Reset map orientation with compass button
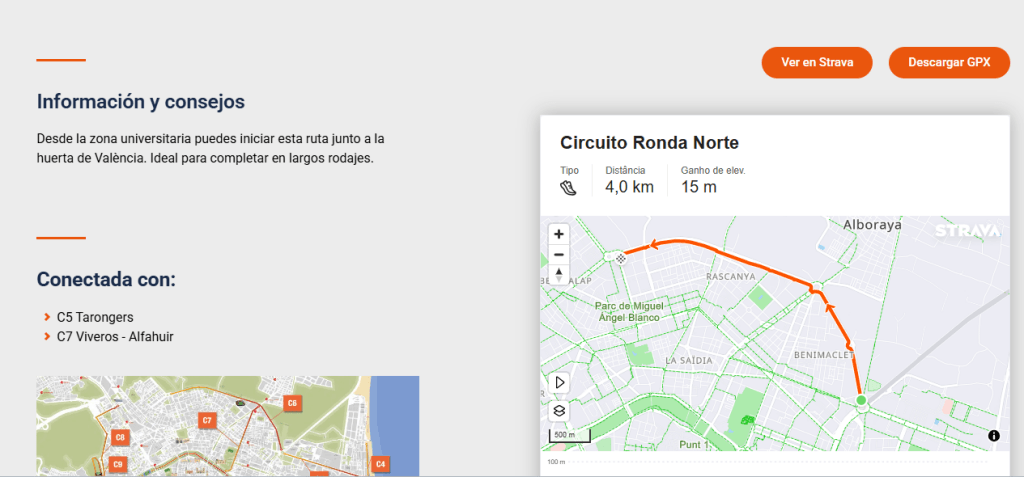 pos(558,274)
